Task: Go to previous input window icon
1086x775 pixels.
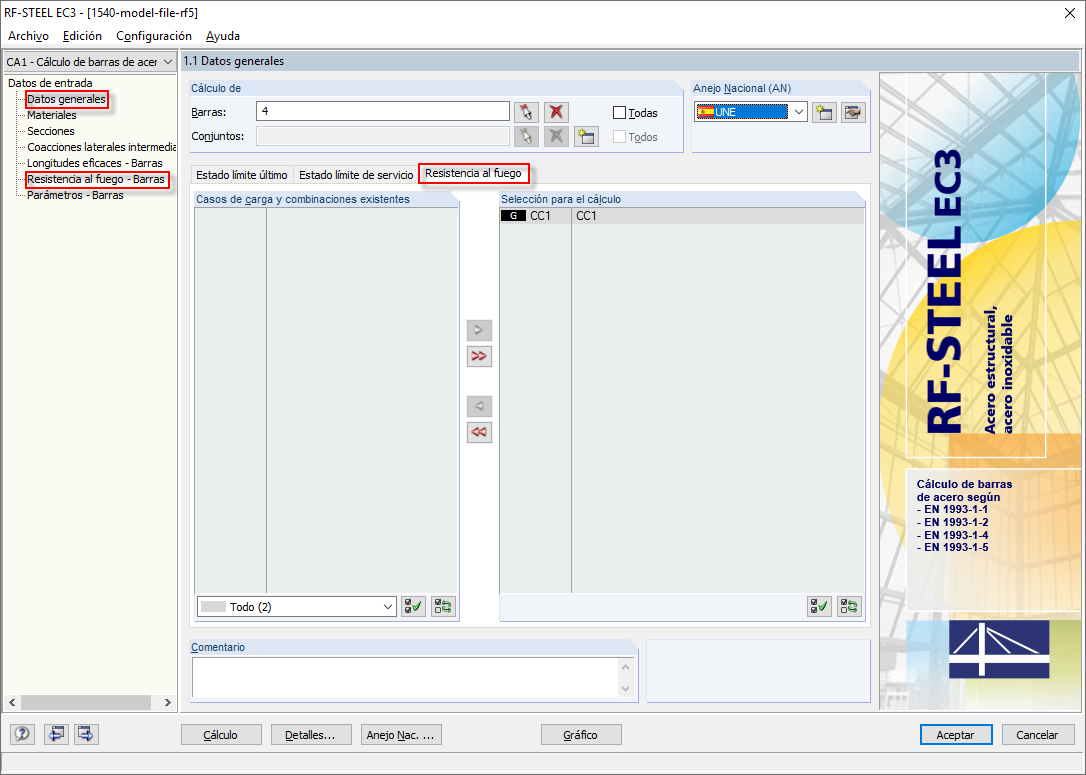Action: [x=56, y=733]
